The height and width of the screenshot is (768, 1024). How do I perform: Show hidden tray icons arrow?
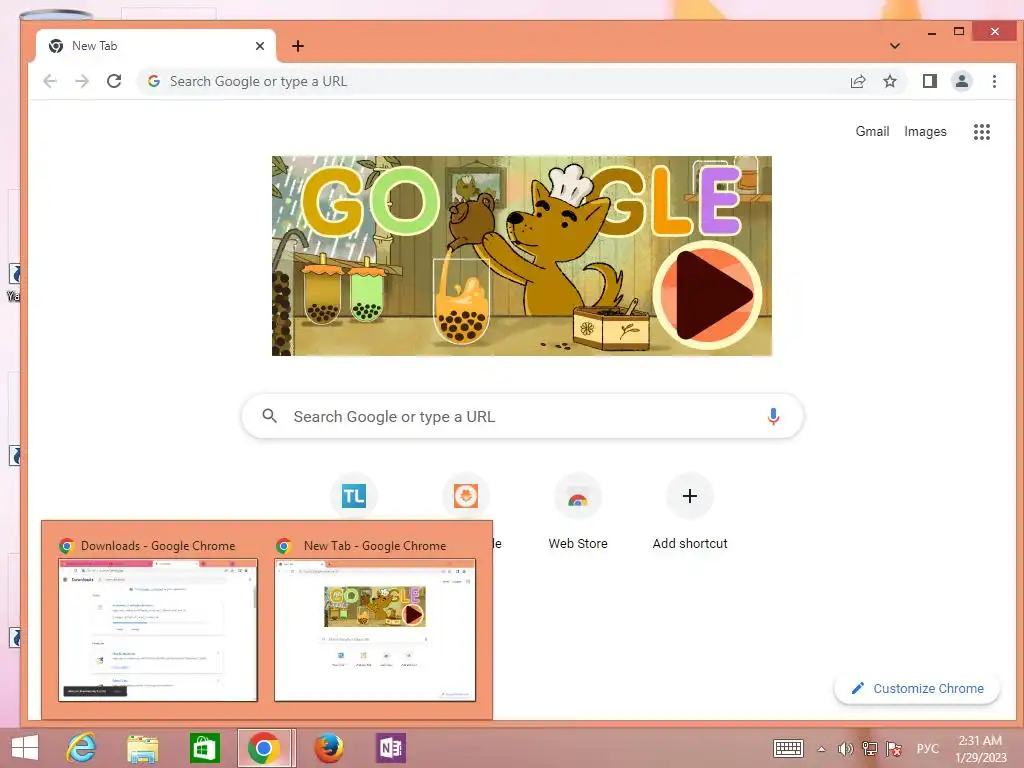coord(821,749)
